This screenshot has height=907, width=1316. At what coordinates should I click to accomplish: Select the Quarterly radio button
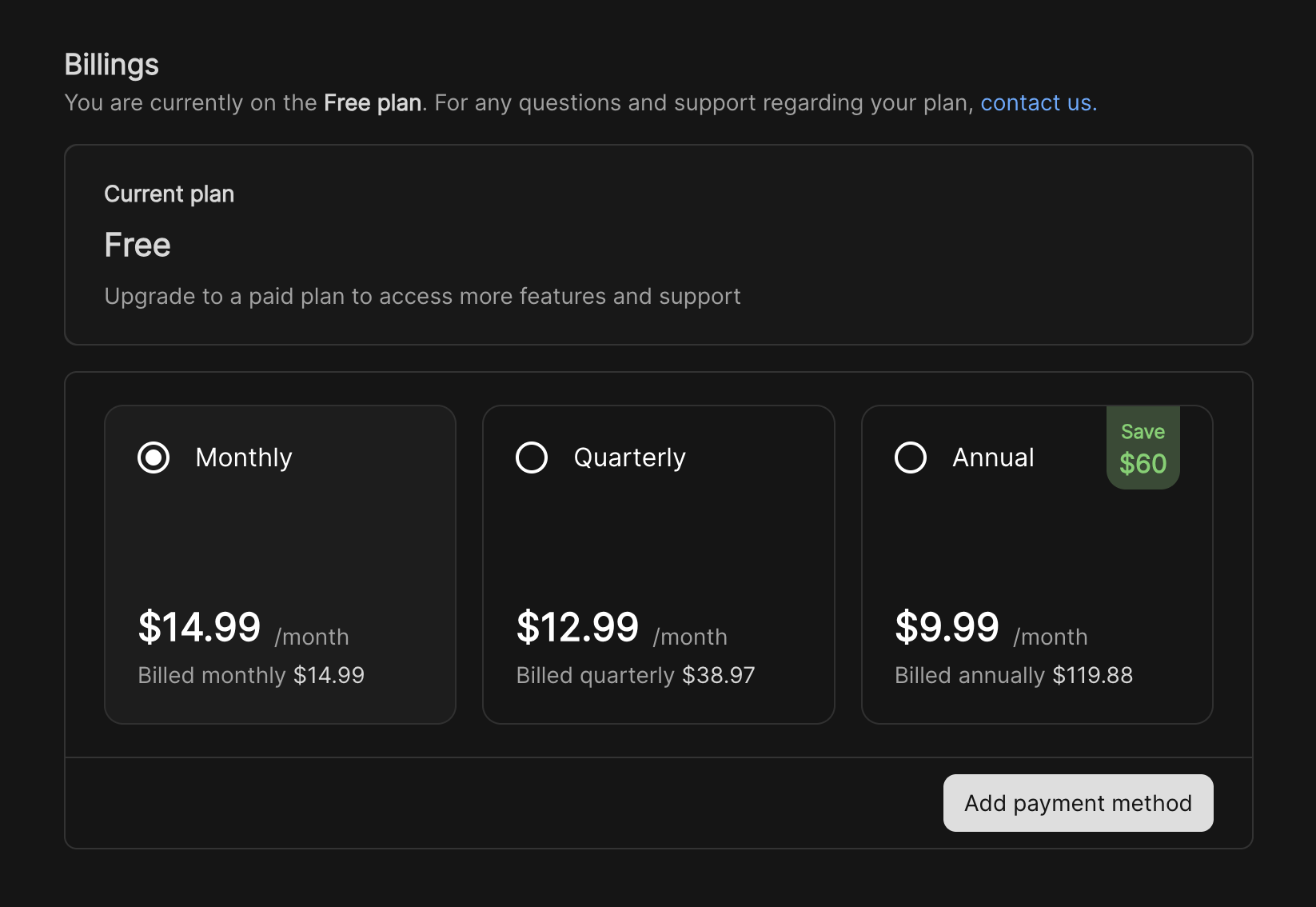[532, 457]
